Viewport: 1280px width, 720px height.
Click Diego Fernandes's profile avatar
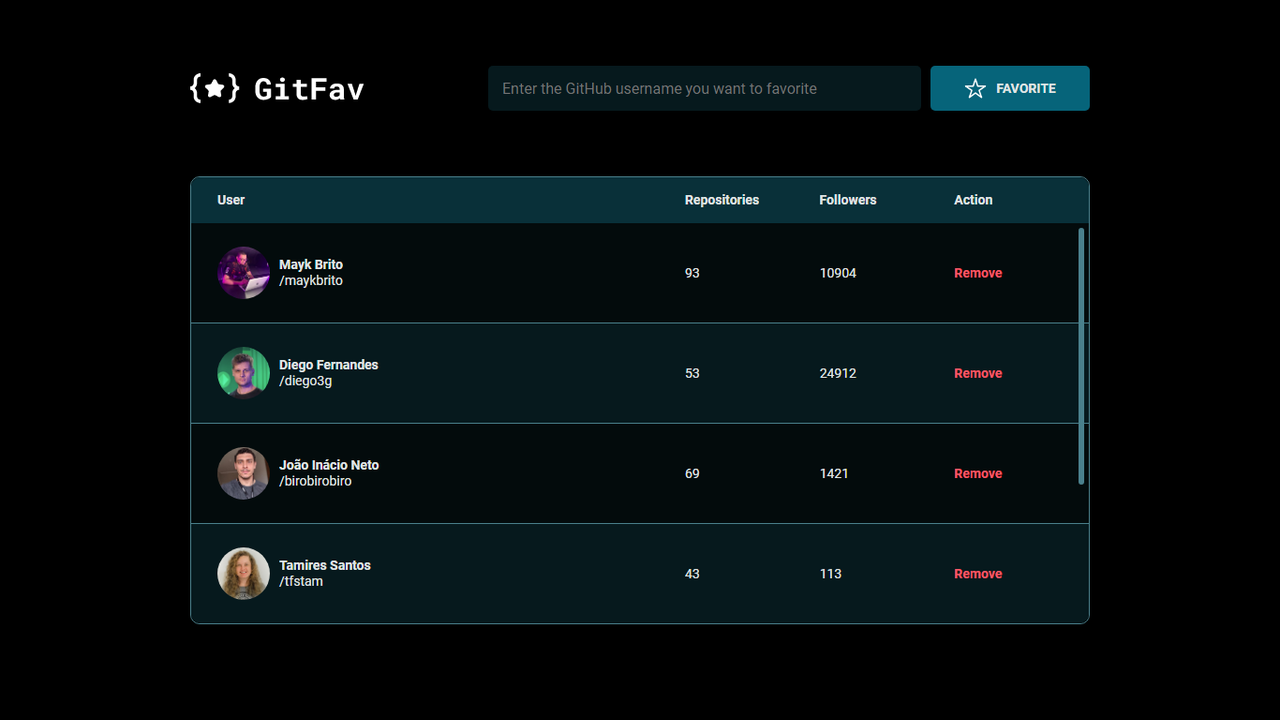coord(243,372)
